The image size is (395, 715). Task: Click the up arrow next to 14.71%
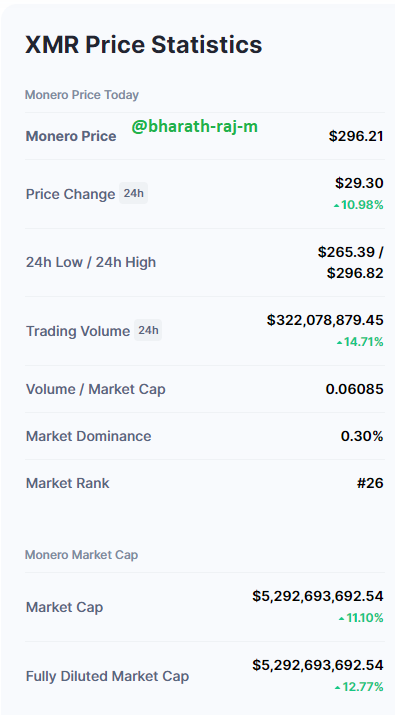click(x=339, y=342)
